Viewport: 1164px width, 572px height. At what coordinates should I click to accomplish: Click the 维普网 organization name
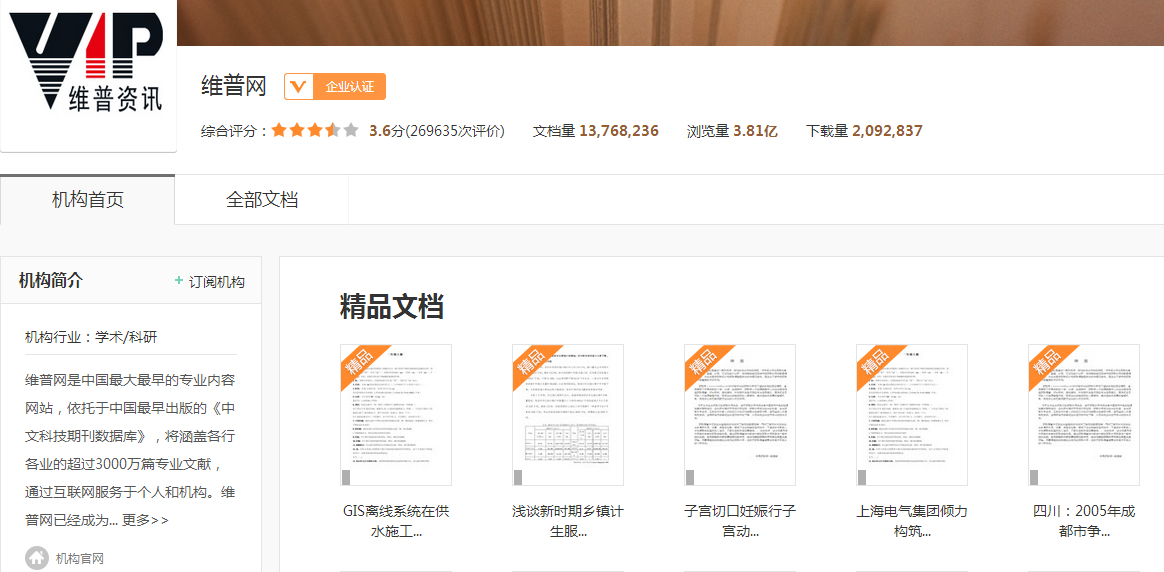pyautogui.click(x=234, y=86)
